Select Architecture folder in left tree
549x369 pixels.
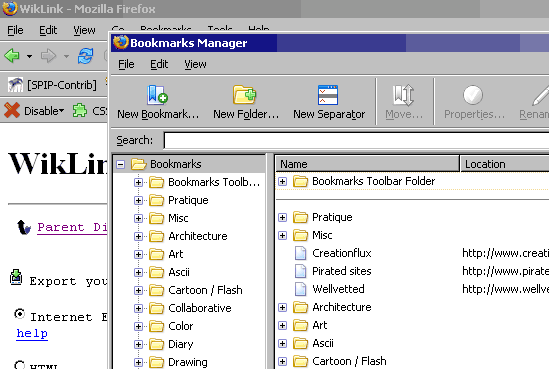click(x=198, y=236)
